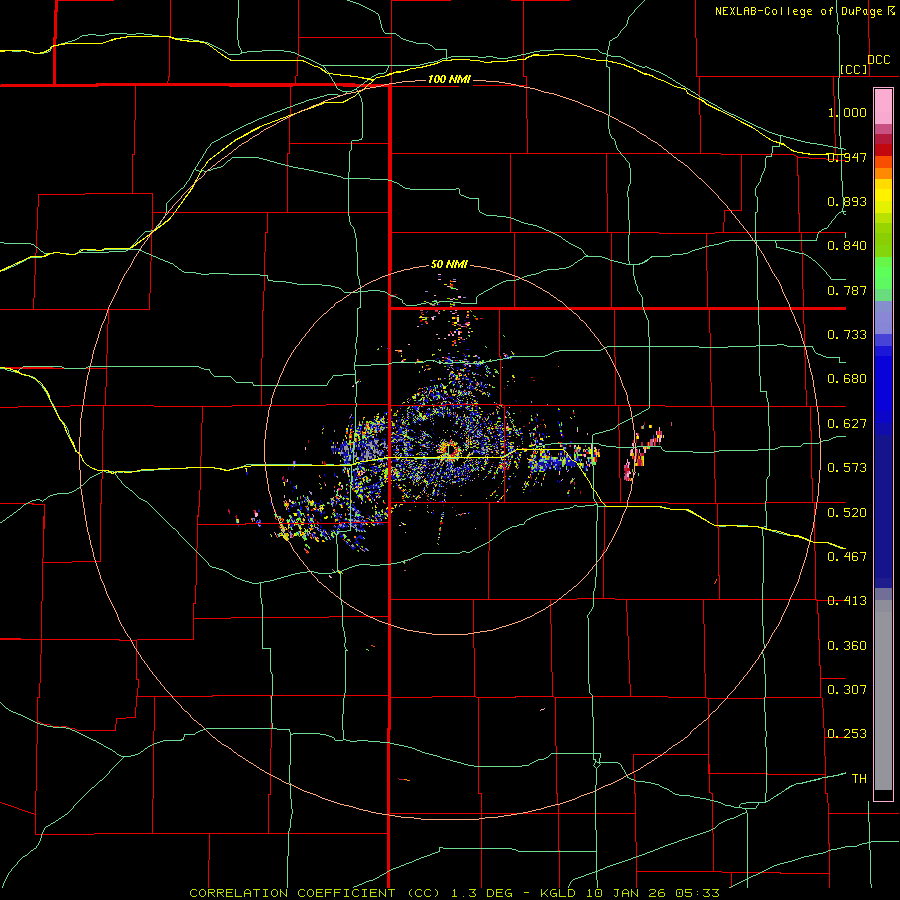Select the 0.840 legend value

coord(847,246)
